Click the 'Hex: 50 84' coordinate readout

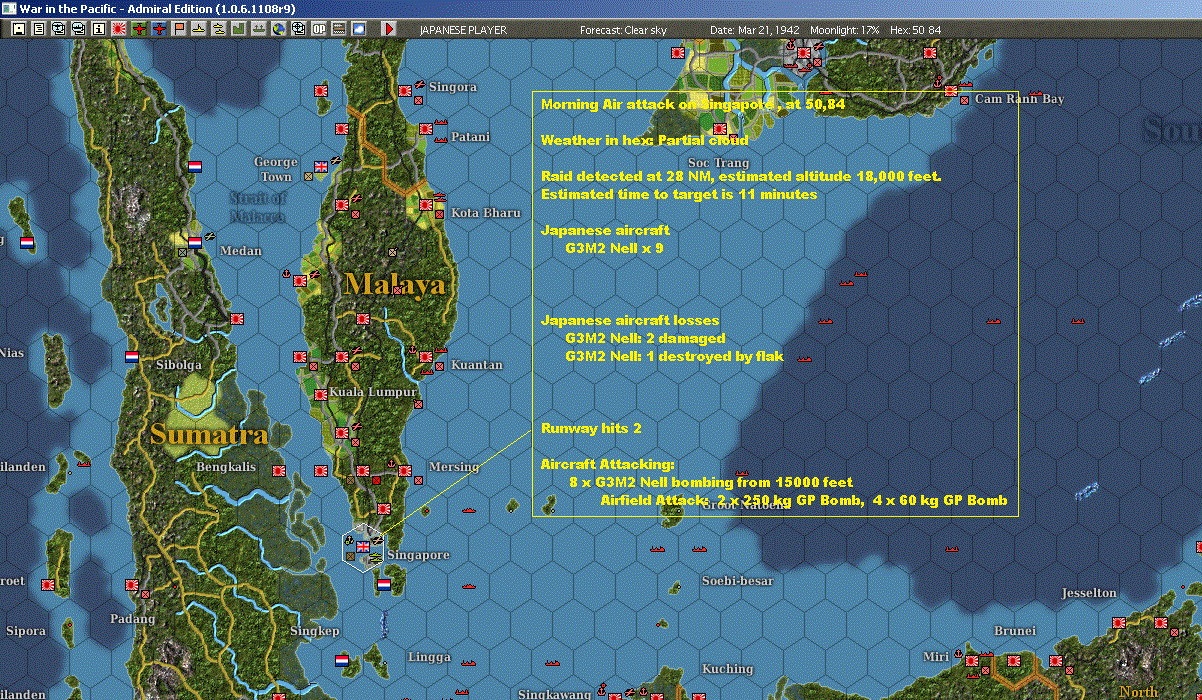(x=914, y=30)
